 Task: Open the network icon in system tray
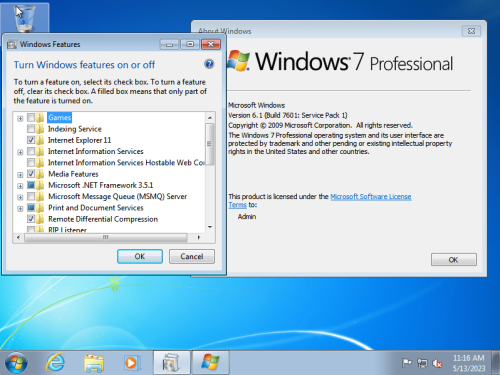click(422, 363)
